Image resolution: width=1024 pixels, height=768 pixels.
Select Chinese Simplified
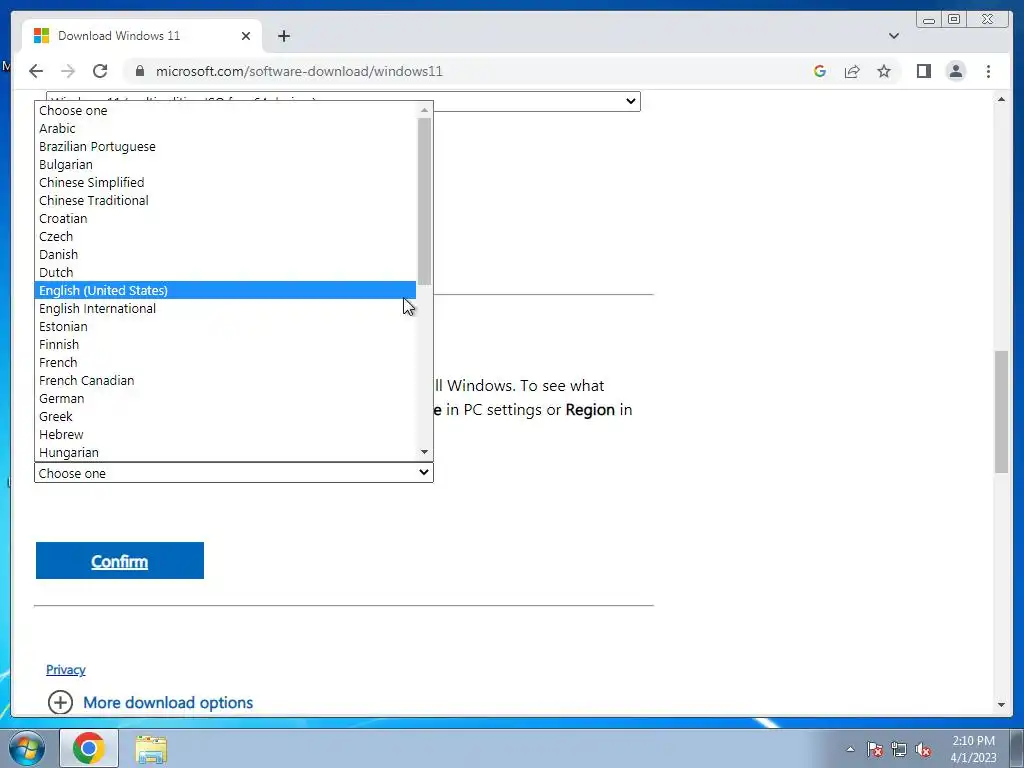click(225, 182)
